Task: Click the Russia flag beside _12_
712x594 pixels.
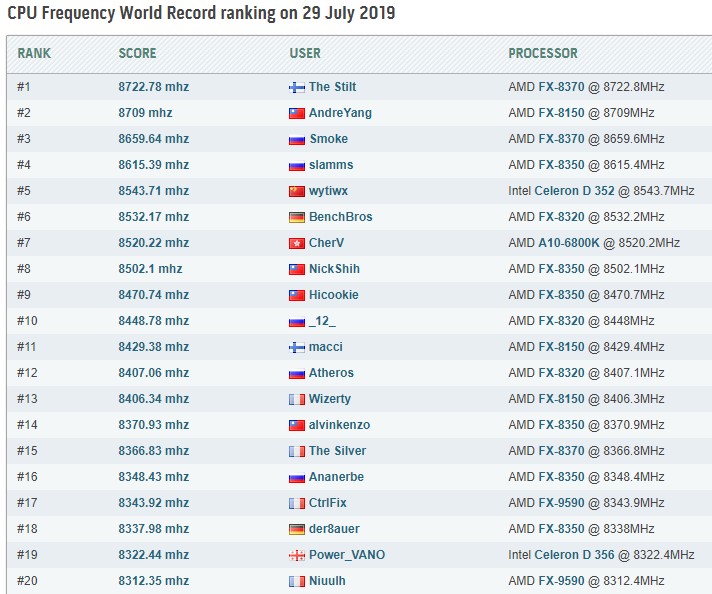Action: pos(297,321)
